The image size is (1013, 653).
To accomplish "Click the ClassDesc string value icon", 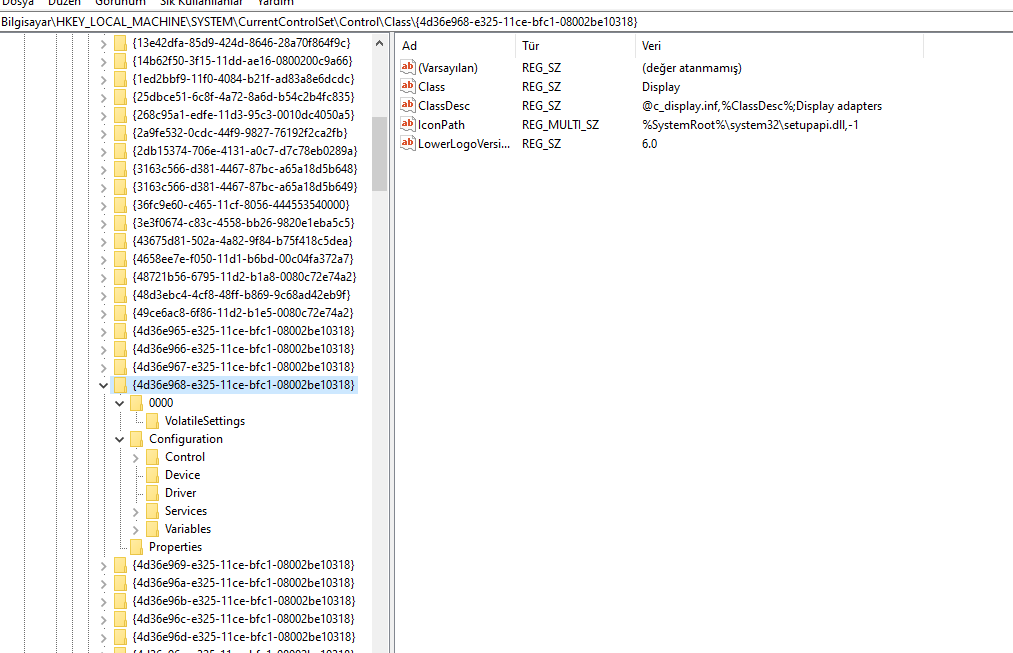I will click(408, 105).
